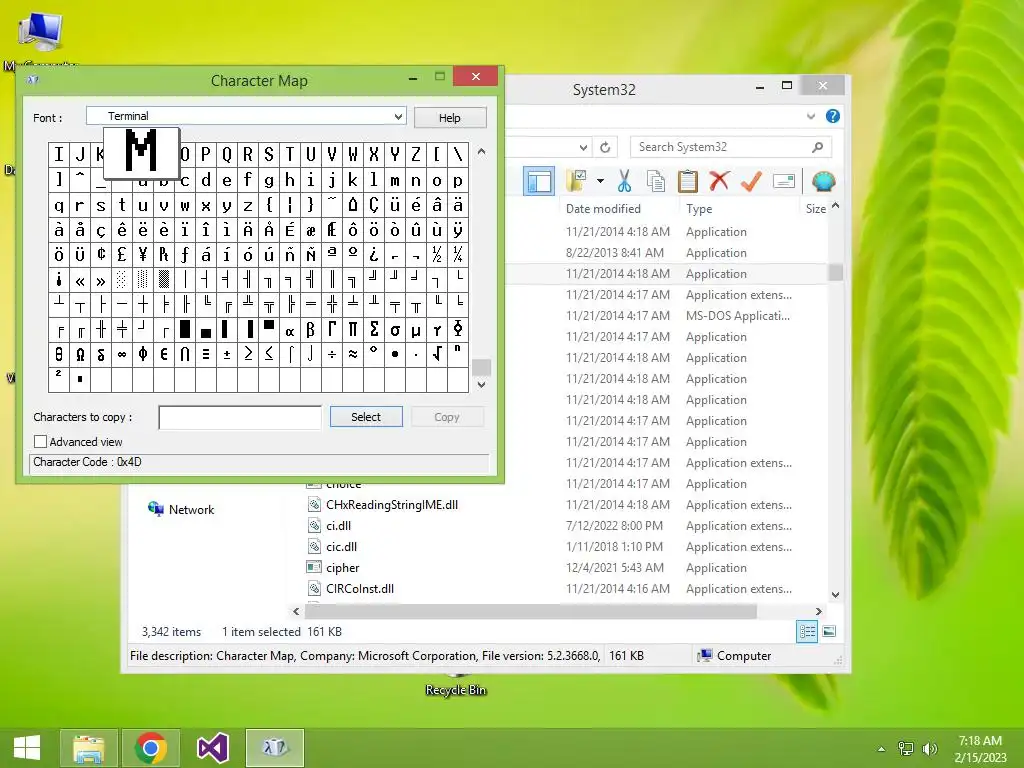Click the orange checkmark Properties icon
The height and width of the screenshot is (768, 1024).
tap(751, 181)
